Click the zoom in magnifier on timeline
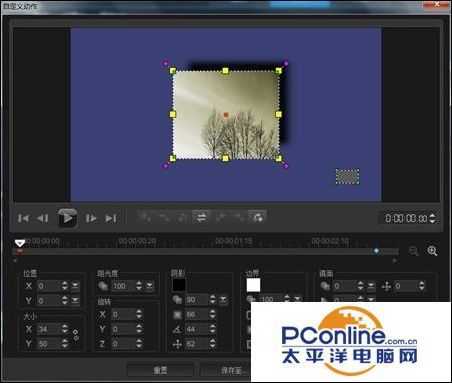452x383 pixels. pos(432,251)
